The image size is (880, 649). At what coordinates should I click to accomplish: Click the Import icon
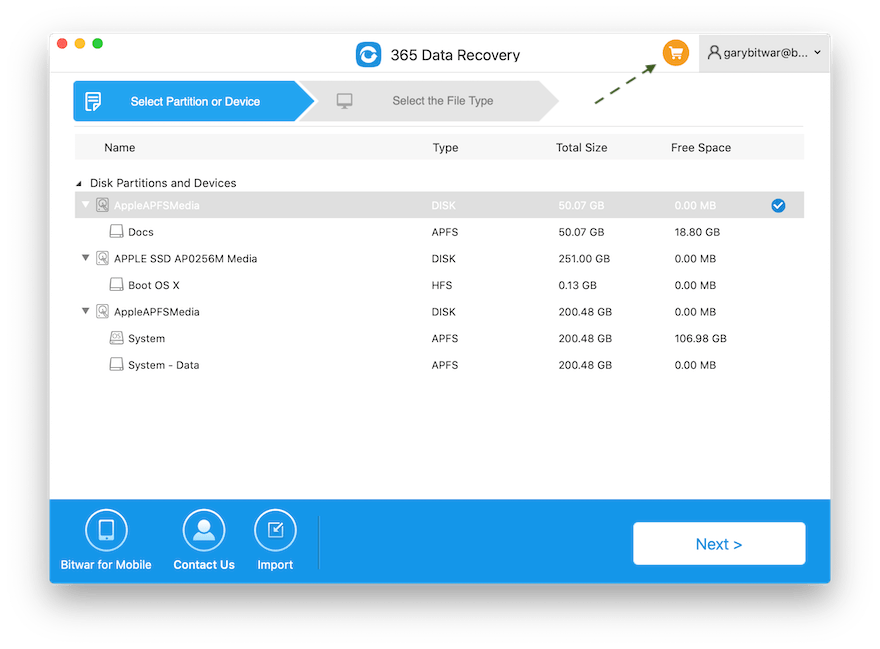(275, 530)
